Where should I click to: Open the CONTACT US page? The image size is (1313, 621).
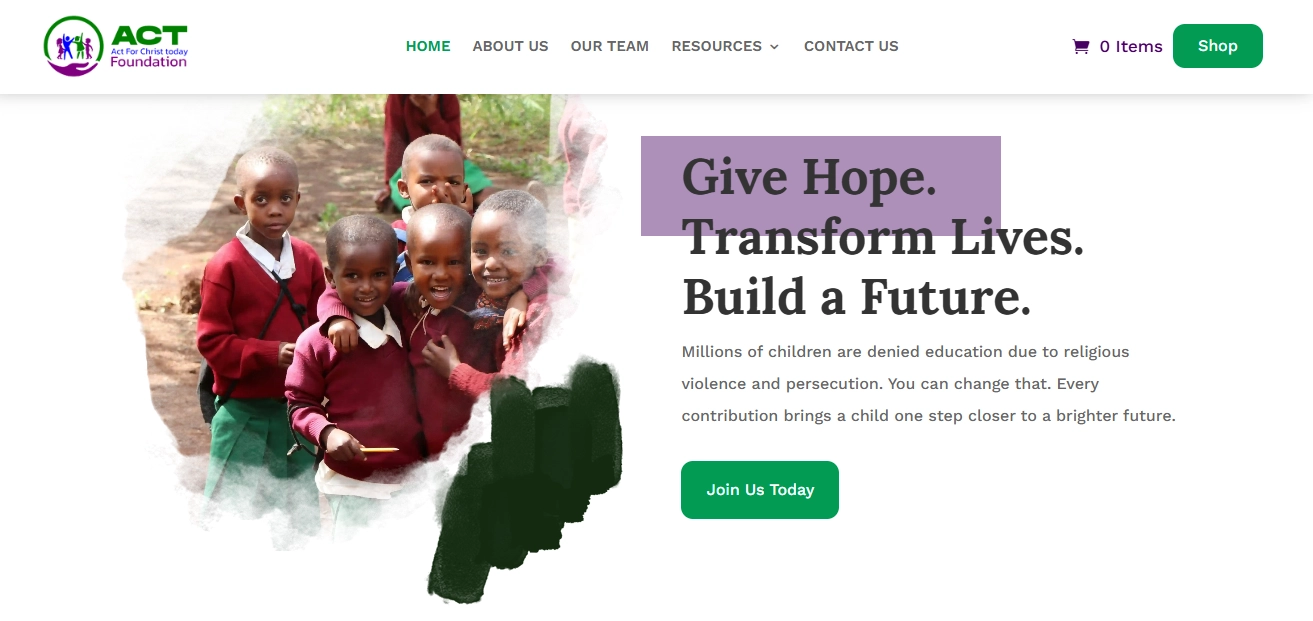click(851, 46)
